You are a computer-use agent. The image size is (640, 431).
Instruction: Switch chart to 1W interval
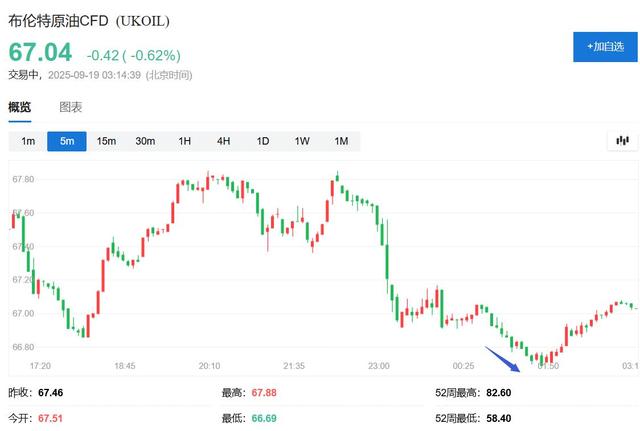click(302, 141)
